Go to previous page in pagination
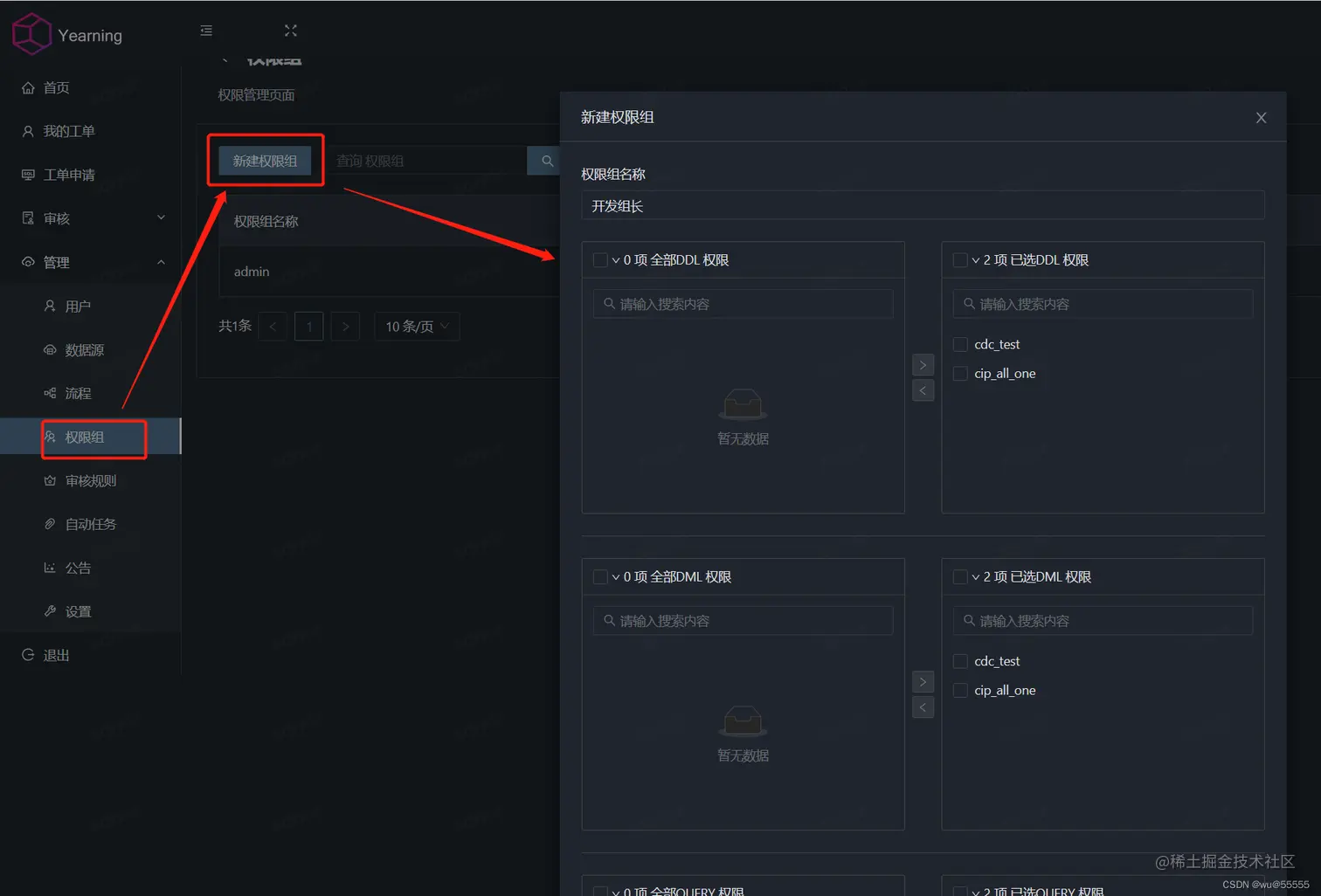 tap(273, 327)
